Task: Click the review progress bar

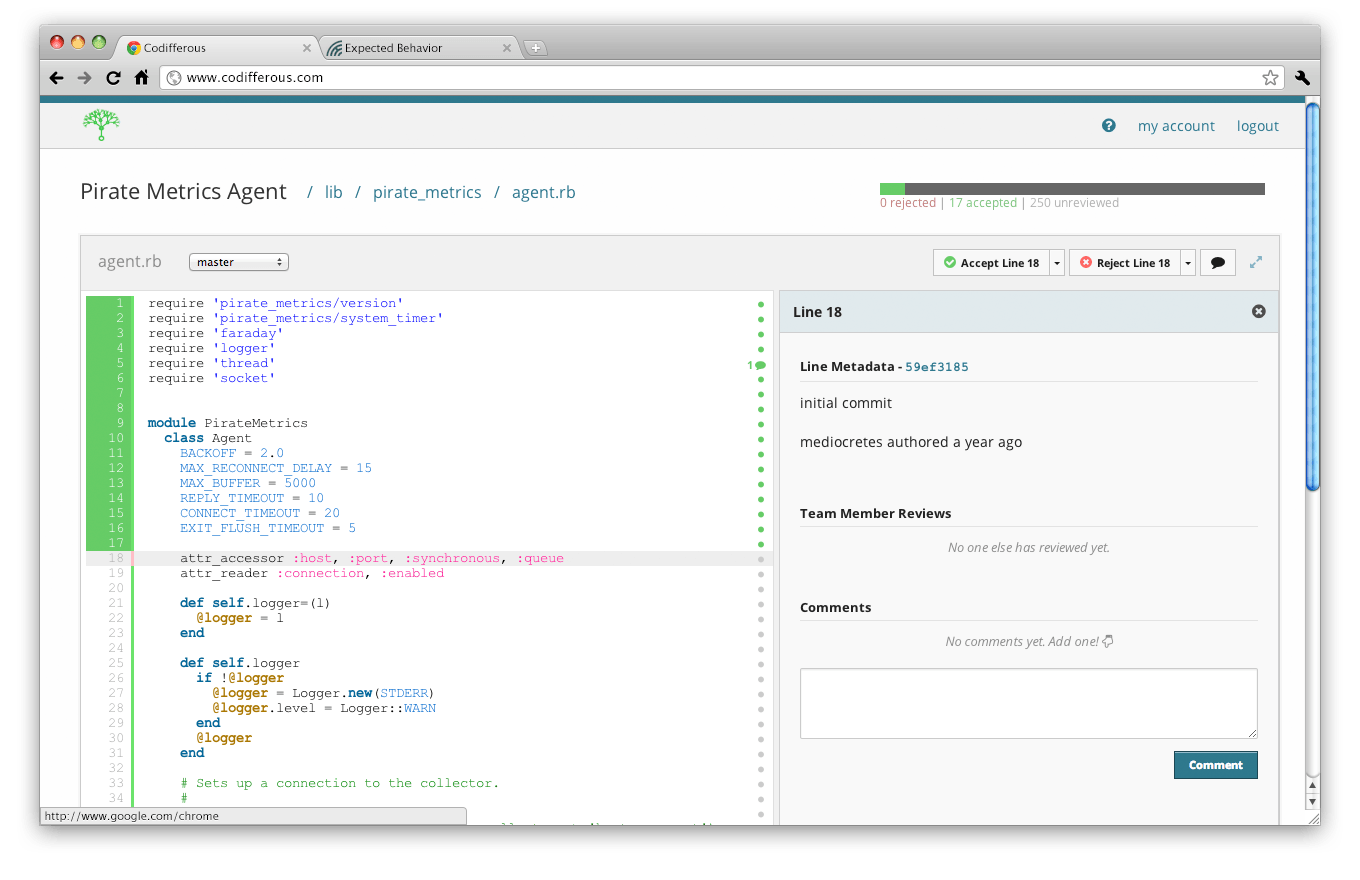Action: [1072, 189]
